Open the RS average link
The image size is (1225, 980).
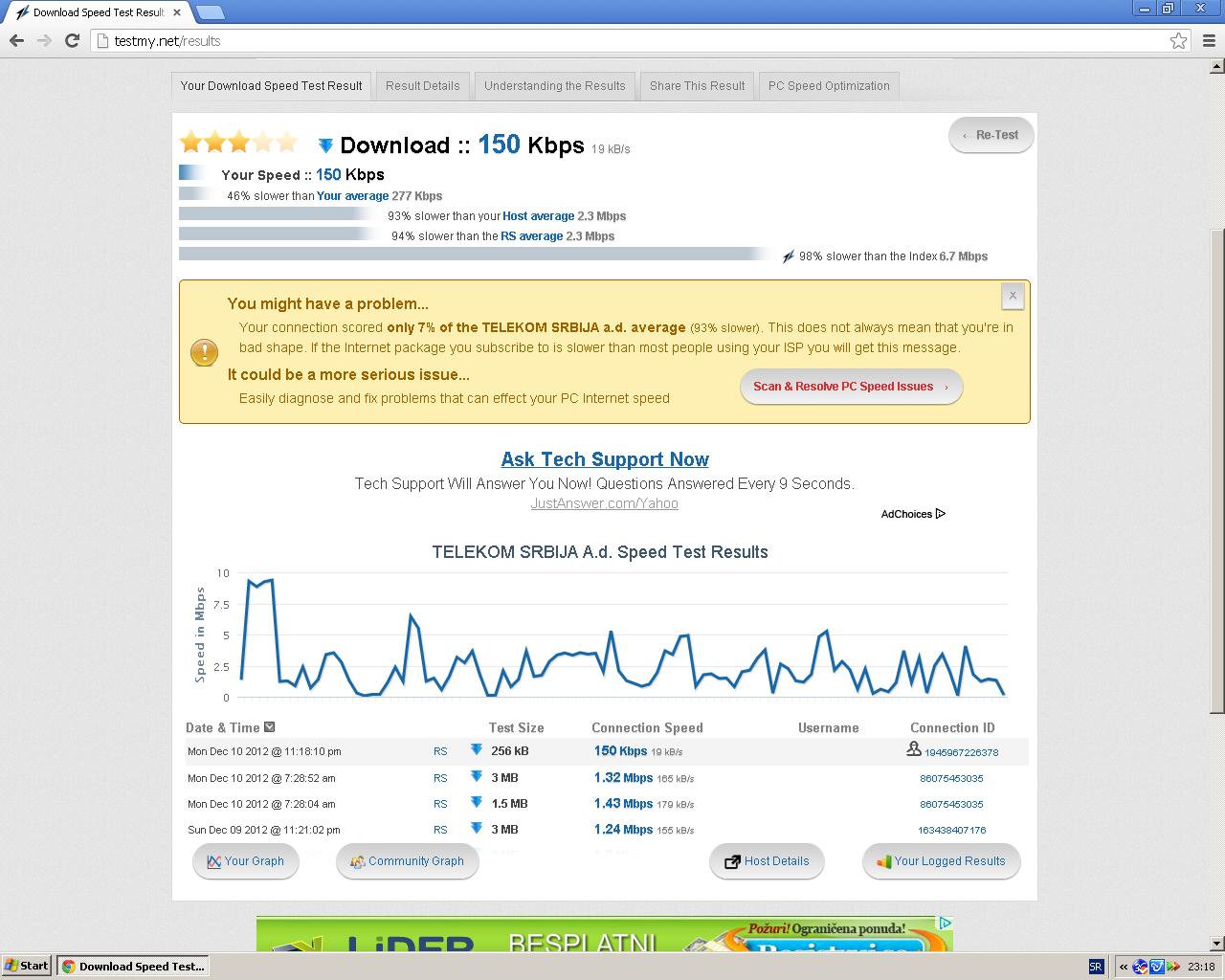point(531,236)
